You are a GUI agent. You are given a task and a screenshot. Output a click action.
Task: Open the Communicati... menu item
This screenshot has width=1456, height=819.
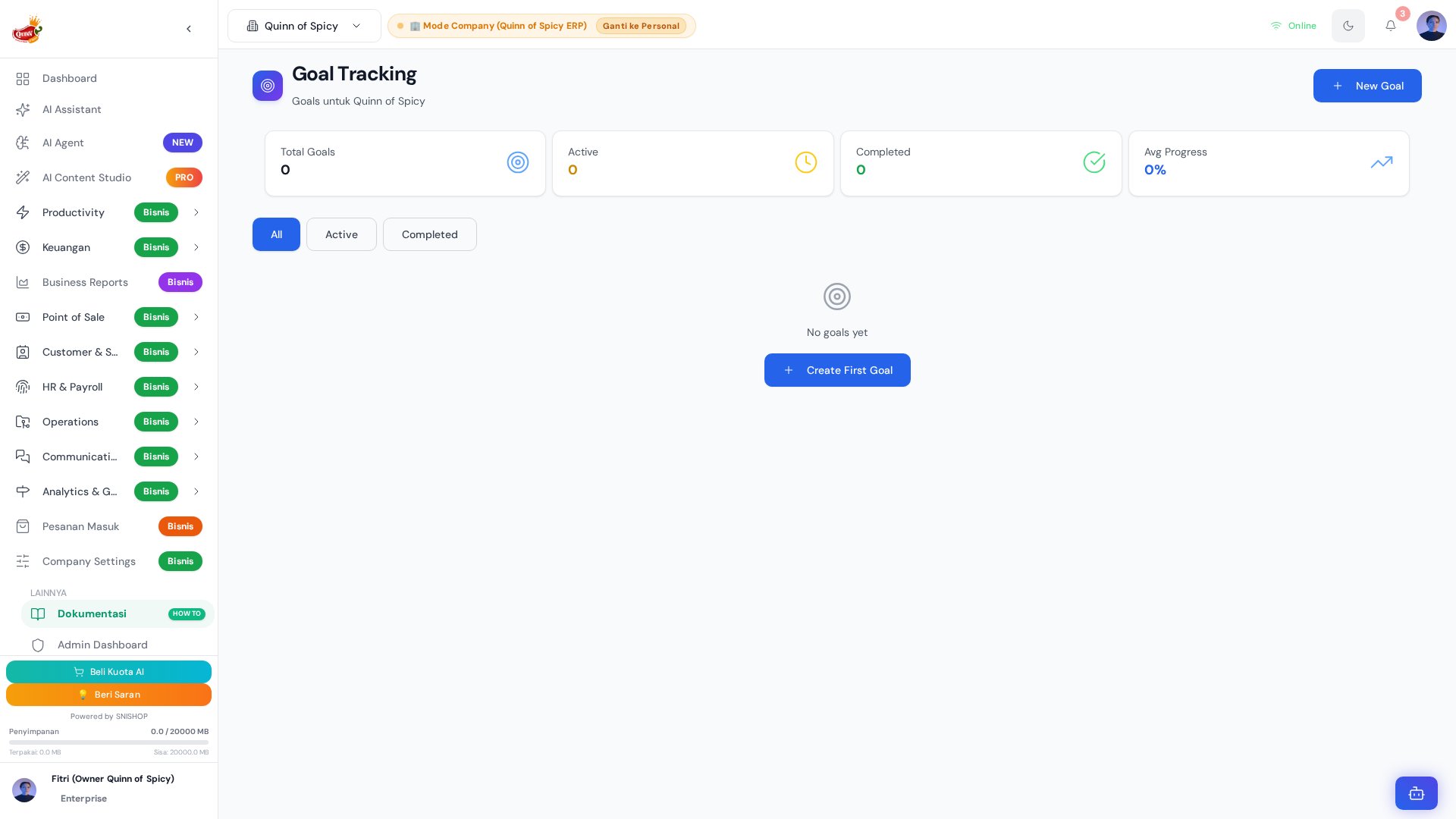108,457
